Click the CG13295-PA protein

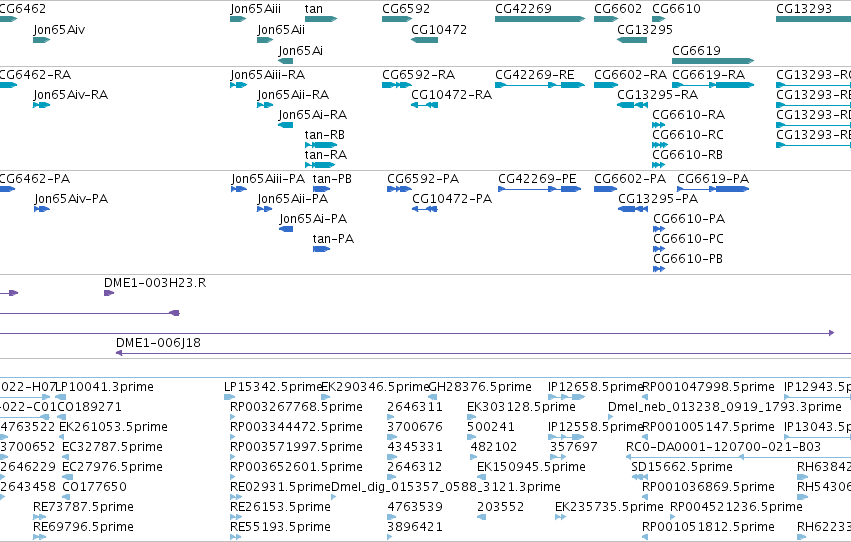click(x=633, y=209)
